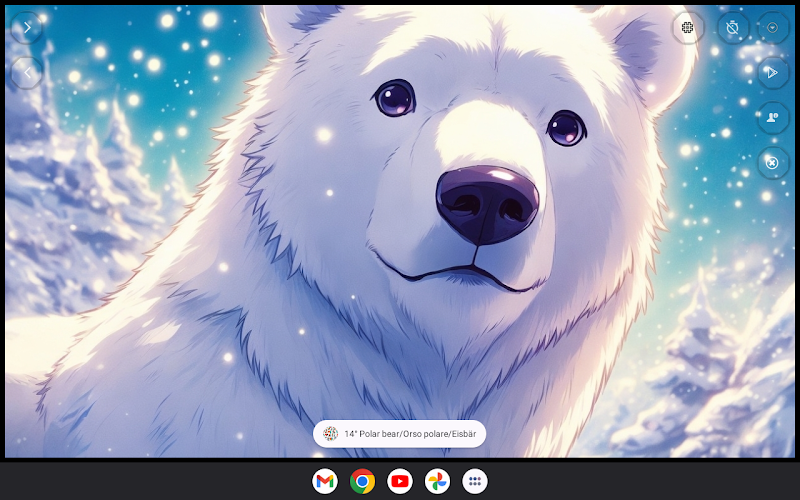Open Google Photos from the shelf

(437, 481)
